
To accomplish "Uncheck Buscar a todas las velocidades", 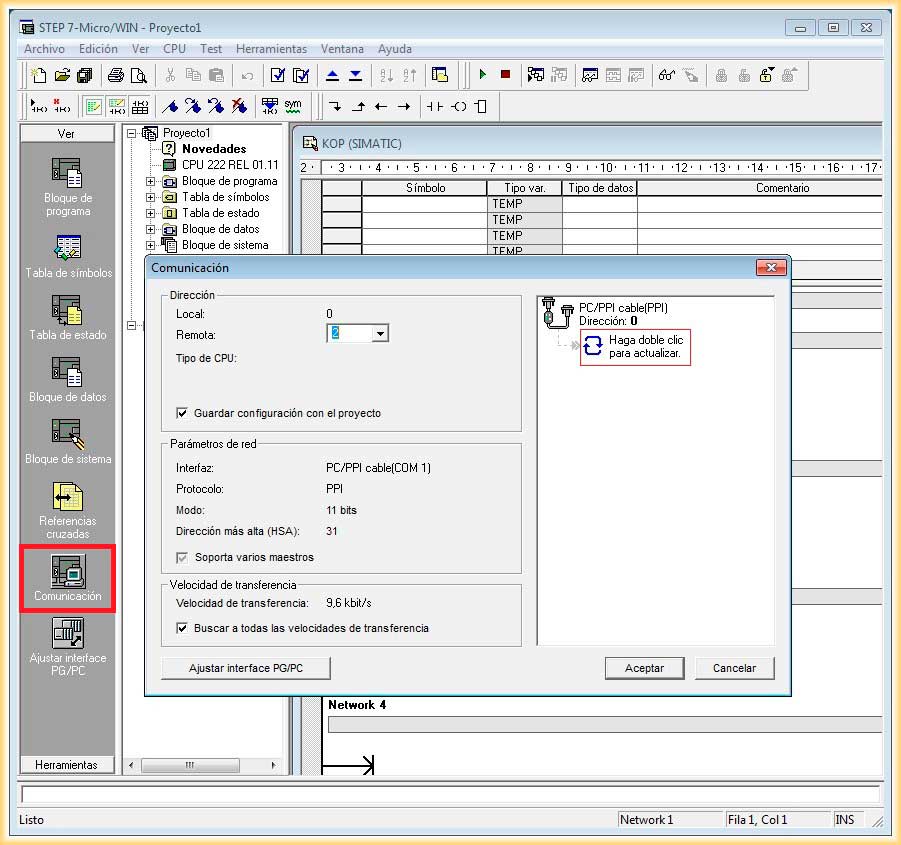I will [x=182, y=628].
